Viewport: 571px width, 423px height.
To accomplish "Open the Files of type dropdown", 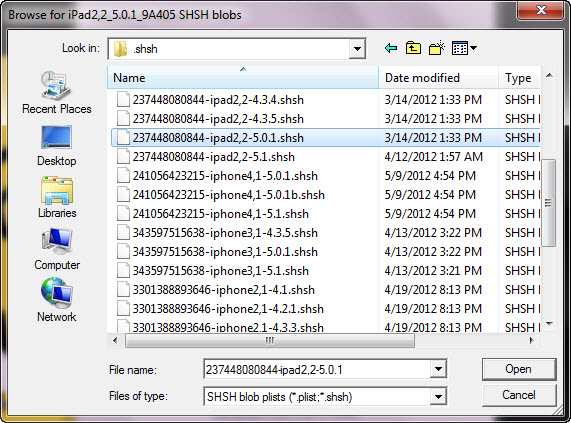I will pos(438,396).
